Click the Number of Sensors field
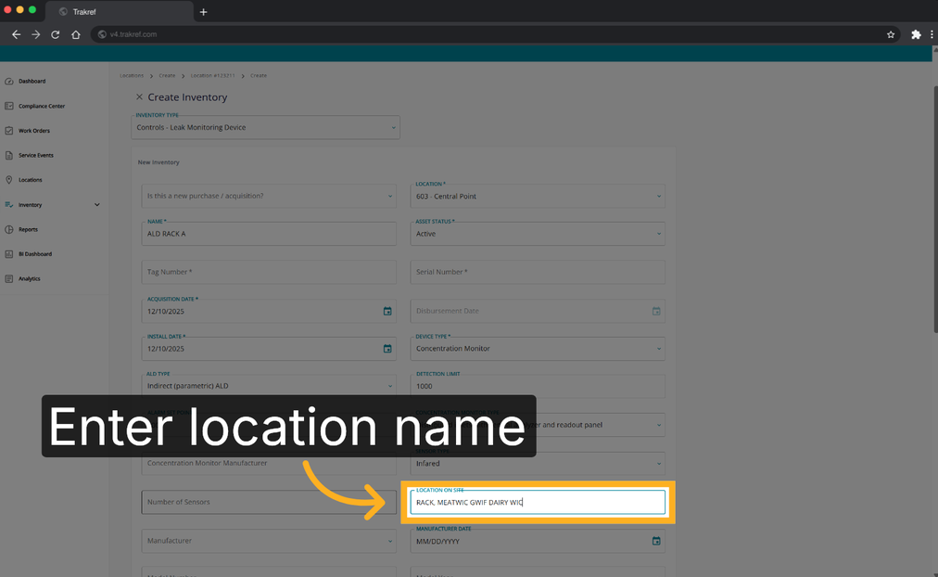 coord(269,502)
